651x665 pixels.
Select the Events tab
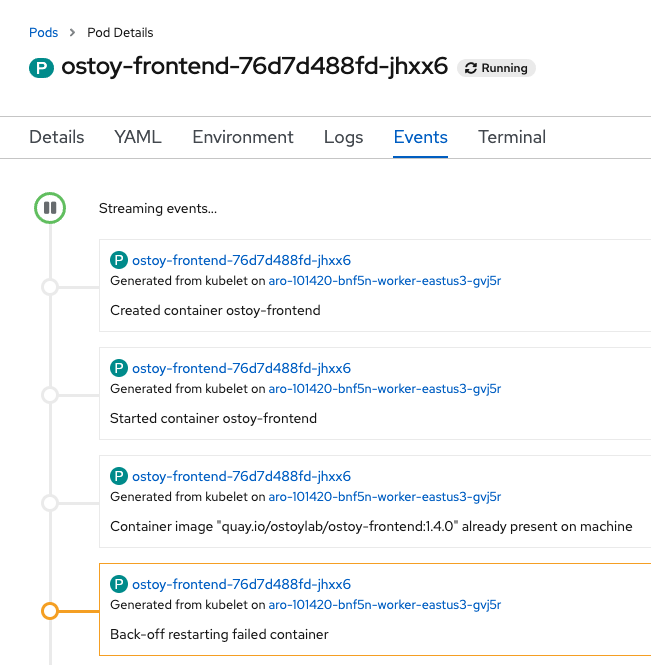(420, 137)
